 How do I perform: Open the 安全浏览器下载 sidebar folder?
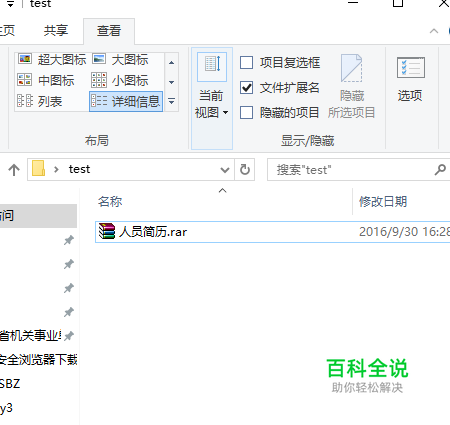pos(39,360)
